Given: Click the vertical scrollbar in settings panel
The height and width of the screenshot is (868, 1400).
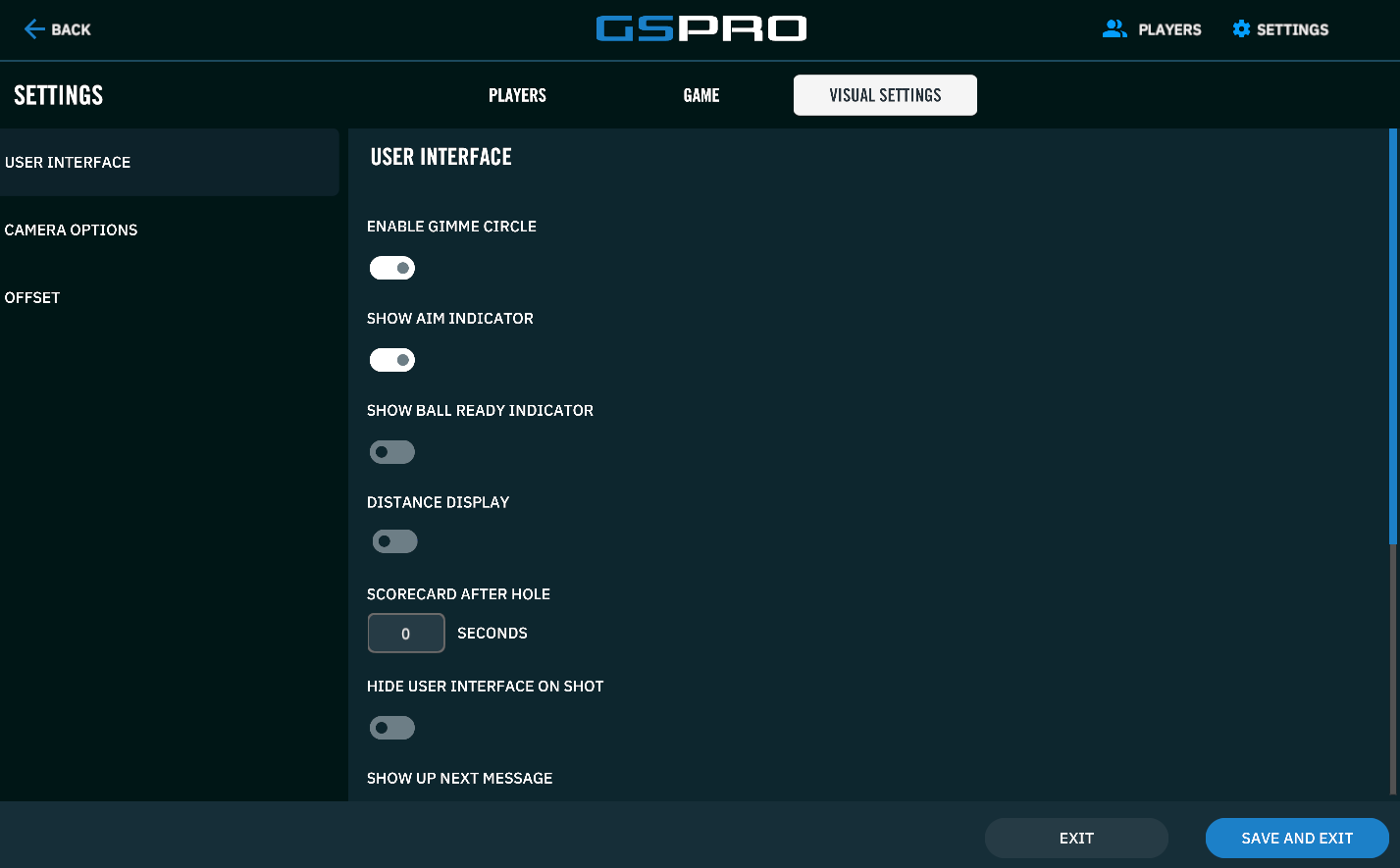Looking at the screenshot, I should coord(1393,333).
